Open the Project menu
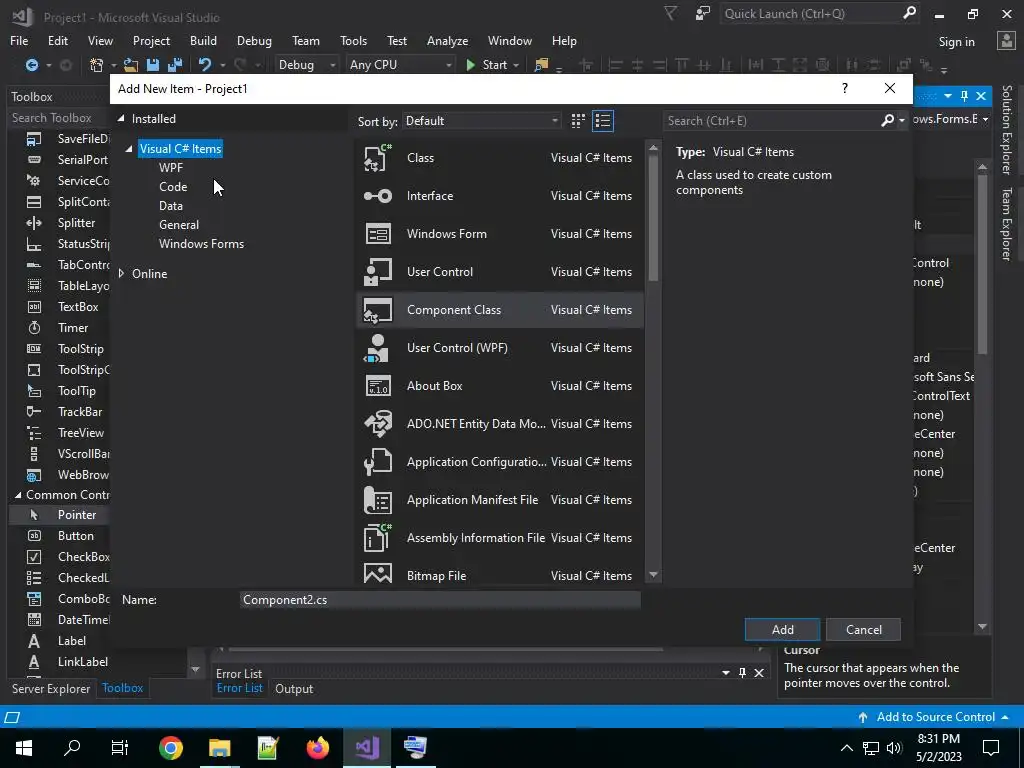The width and height of the screenshot is (1024, 768). [152, 40]
